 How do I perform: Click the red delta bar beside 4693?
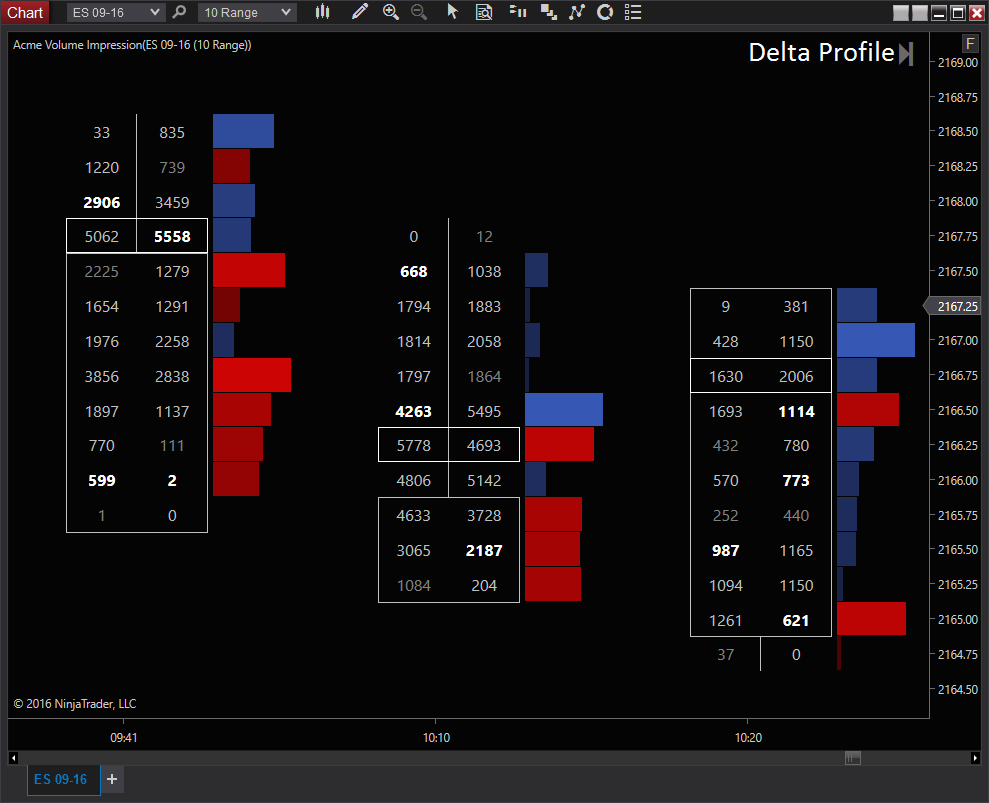point(559,444)
